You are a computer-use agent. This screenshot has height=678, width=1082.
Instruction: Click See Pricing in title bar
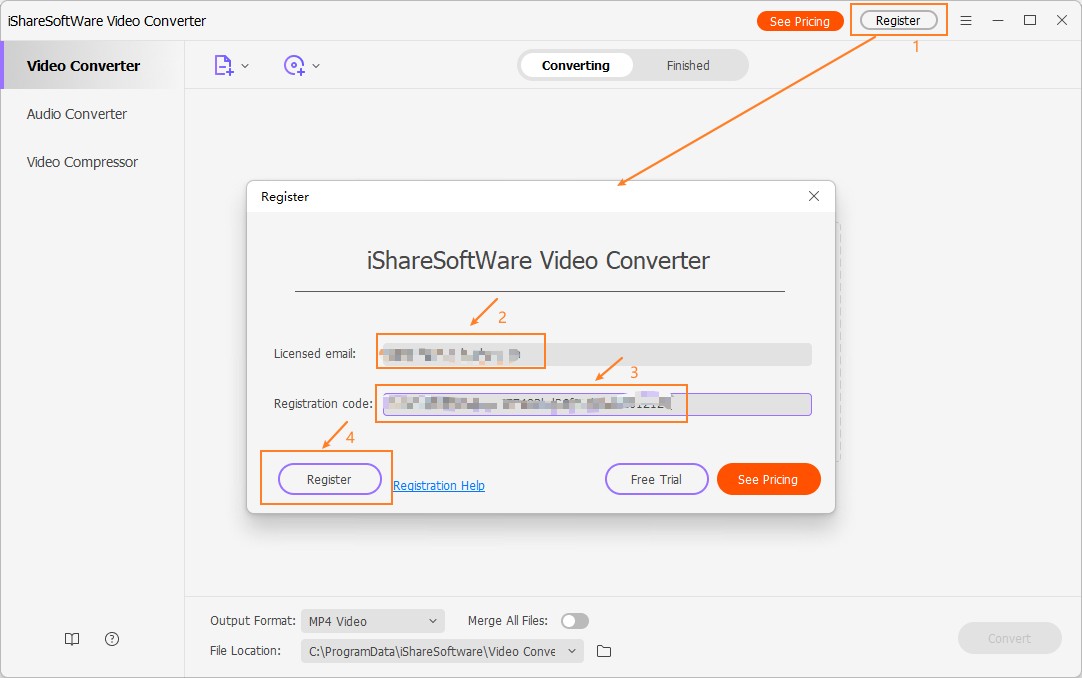coord(800,21)
